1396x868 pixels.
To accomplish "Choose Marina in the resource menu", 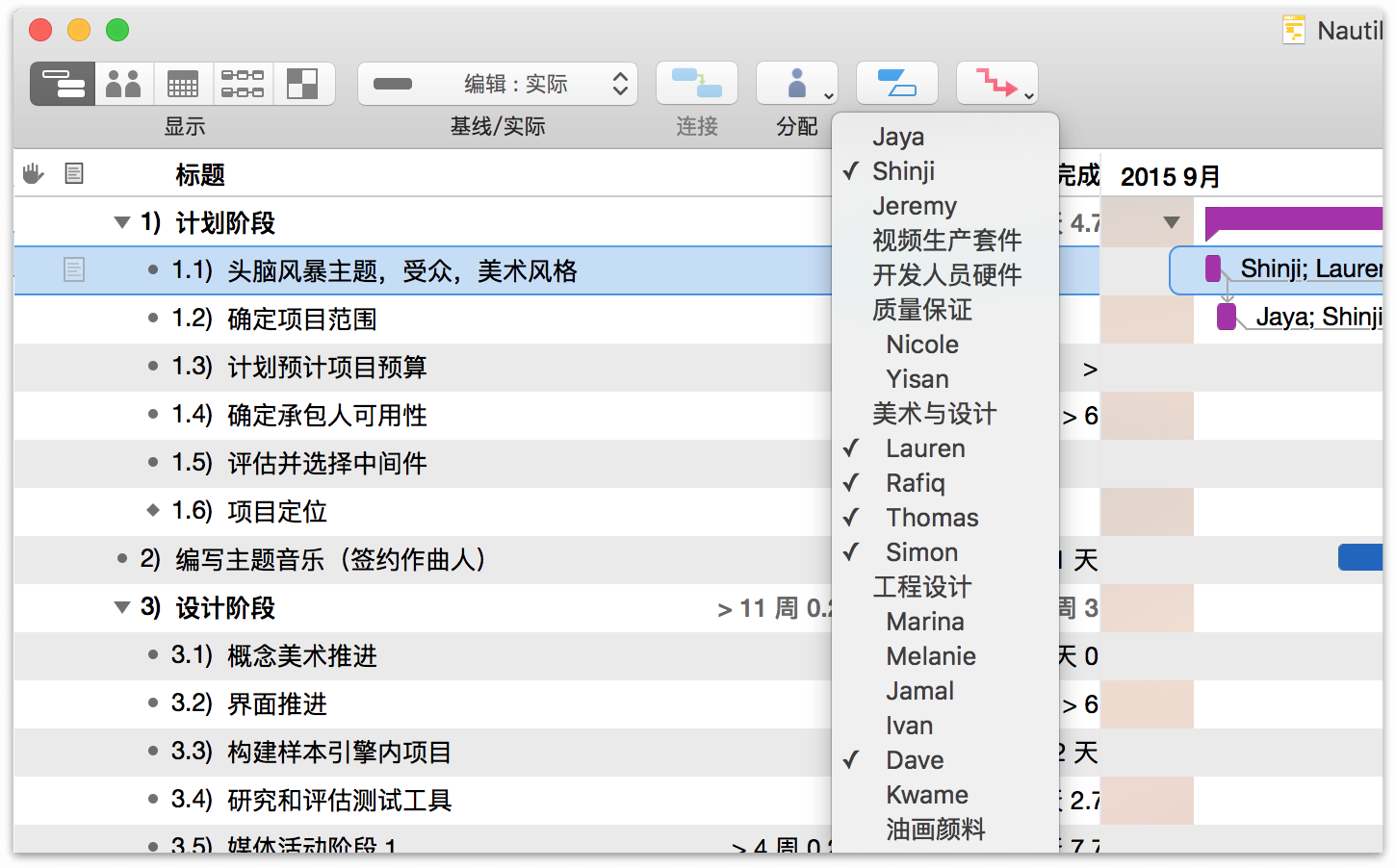I will point(924,622).
